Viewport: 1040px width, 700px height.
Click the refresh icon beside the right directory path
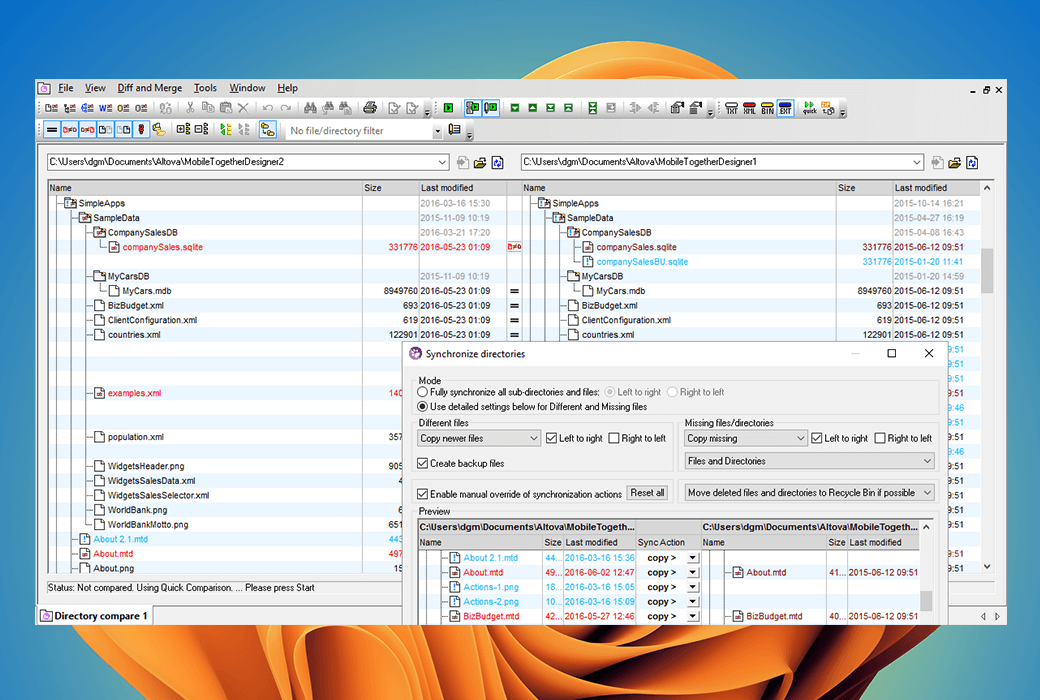[972, 163]
